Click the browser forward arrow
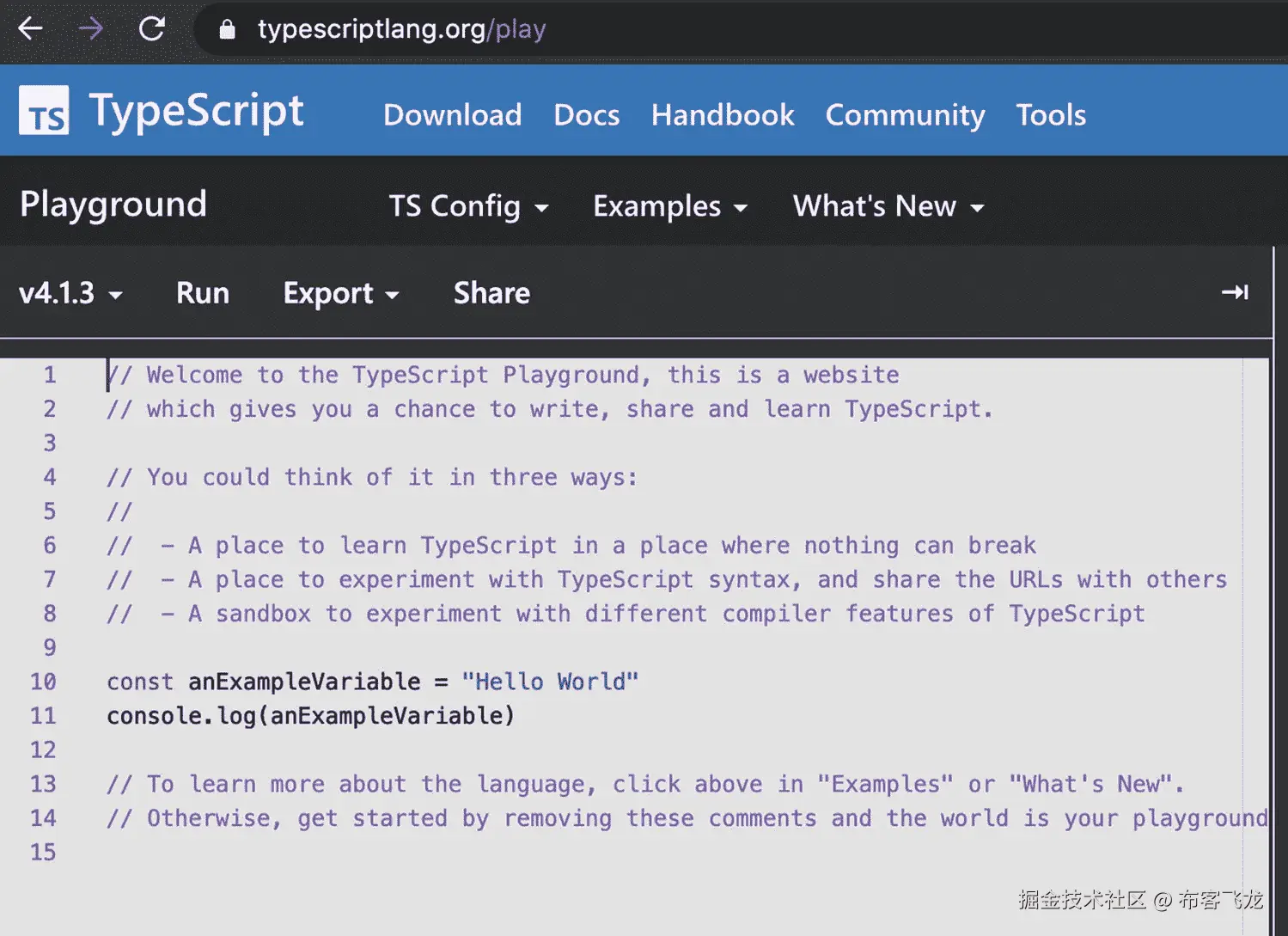Screen dimensions: 1288x936 [90, 29]
